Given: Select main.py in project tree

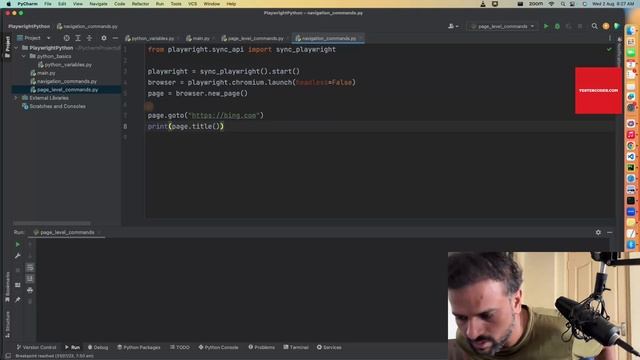Looking at the screenshot, I should coord(43,73).
